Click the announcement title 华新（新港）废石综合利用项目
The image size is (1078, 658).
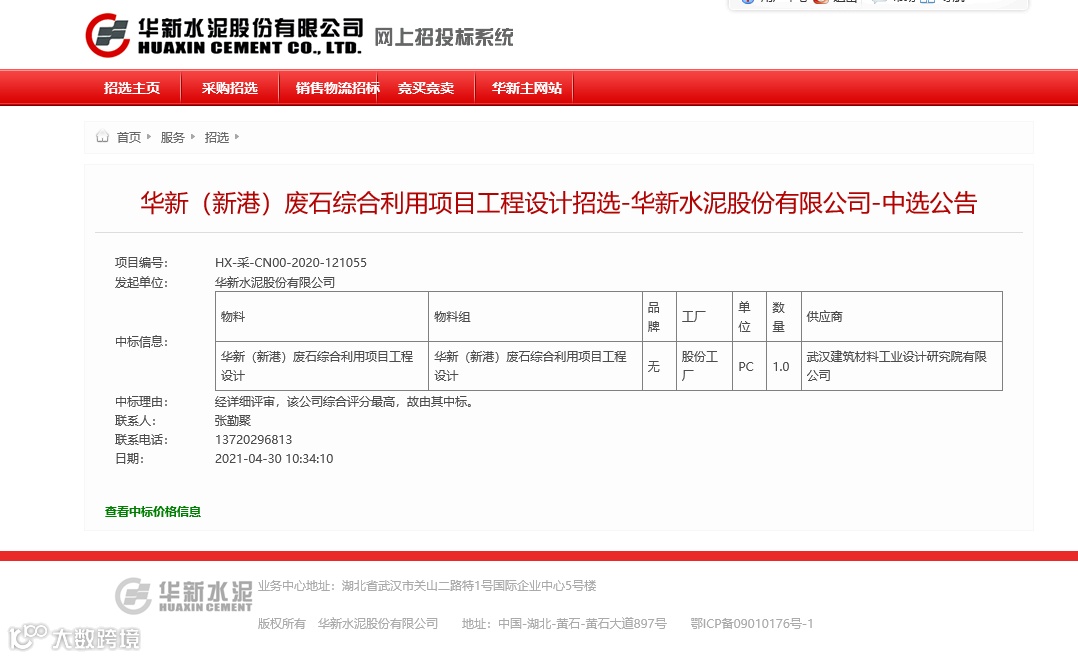pos(558,203)
